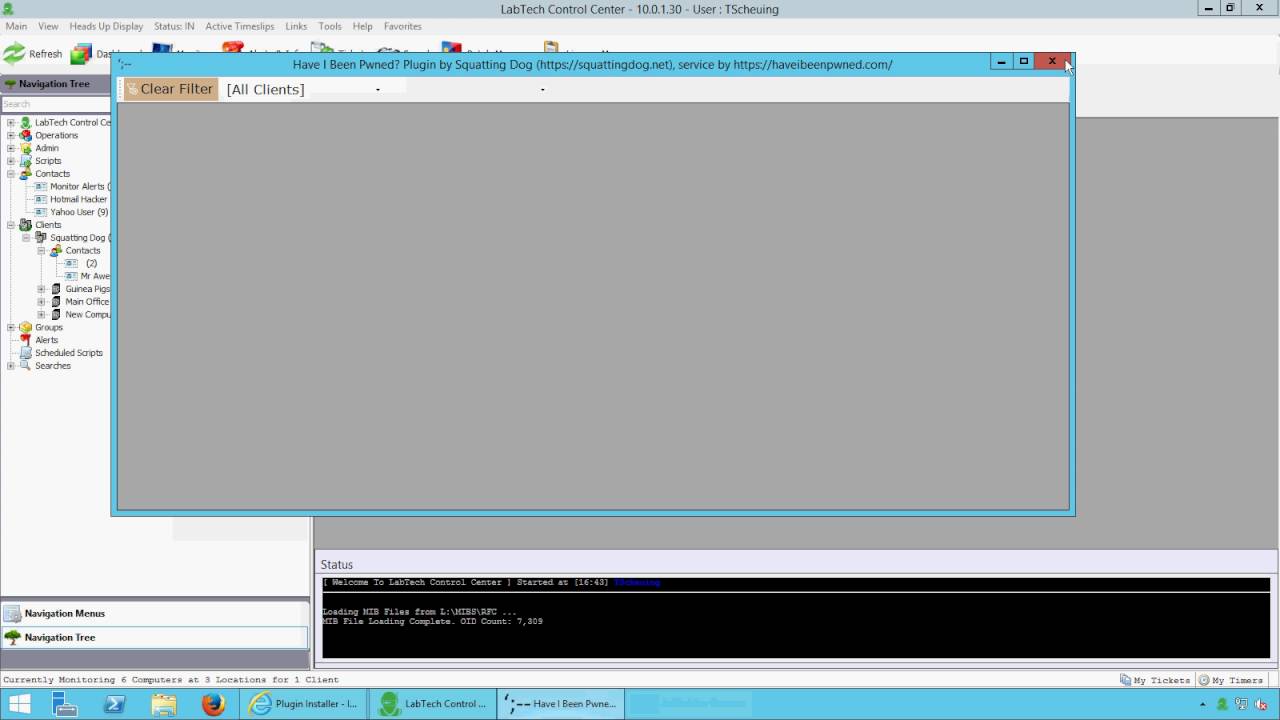Click the Alerts flag icon
Image resolution: width=1280 pixels, height=720 pixels.
[25, 340]
